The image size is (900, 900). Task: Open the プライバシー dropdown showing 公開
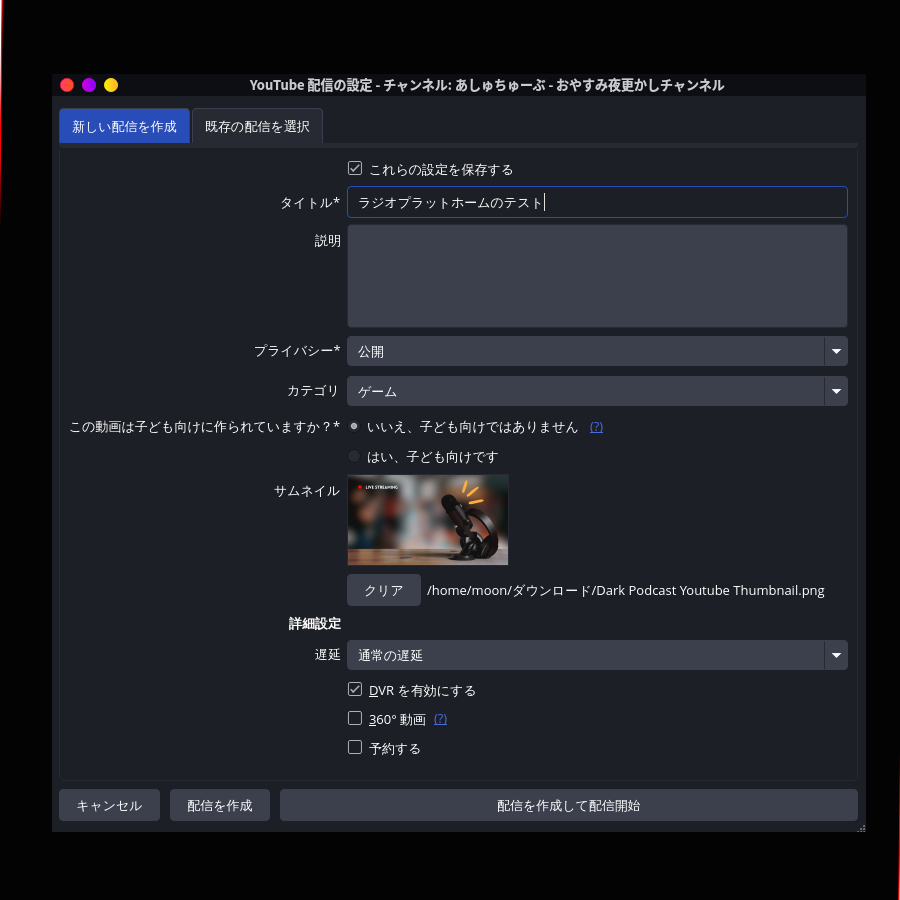pos(597,351)
